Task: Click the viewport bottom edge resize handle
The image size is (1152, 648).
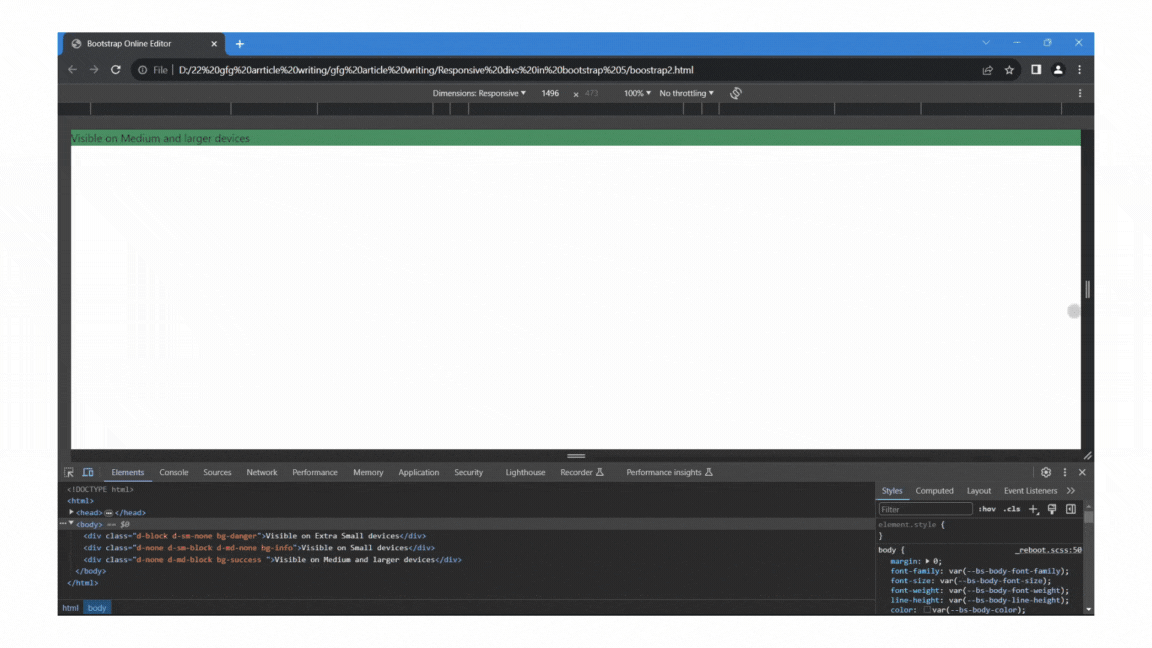Action: coord(576,456)
